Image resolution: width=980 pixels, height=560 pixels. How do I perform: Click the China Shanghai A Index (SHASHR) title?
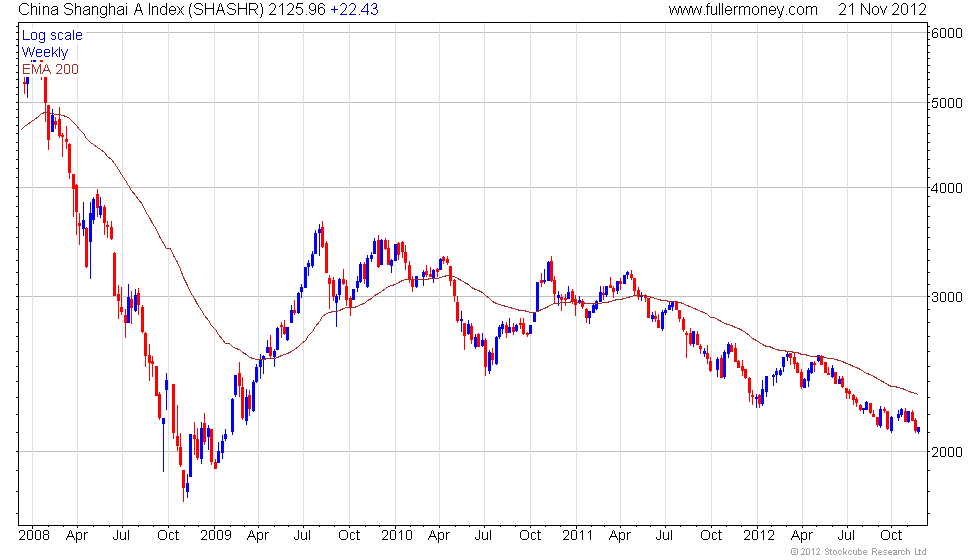click(x=141, y=9)
